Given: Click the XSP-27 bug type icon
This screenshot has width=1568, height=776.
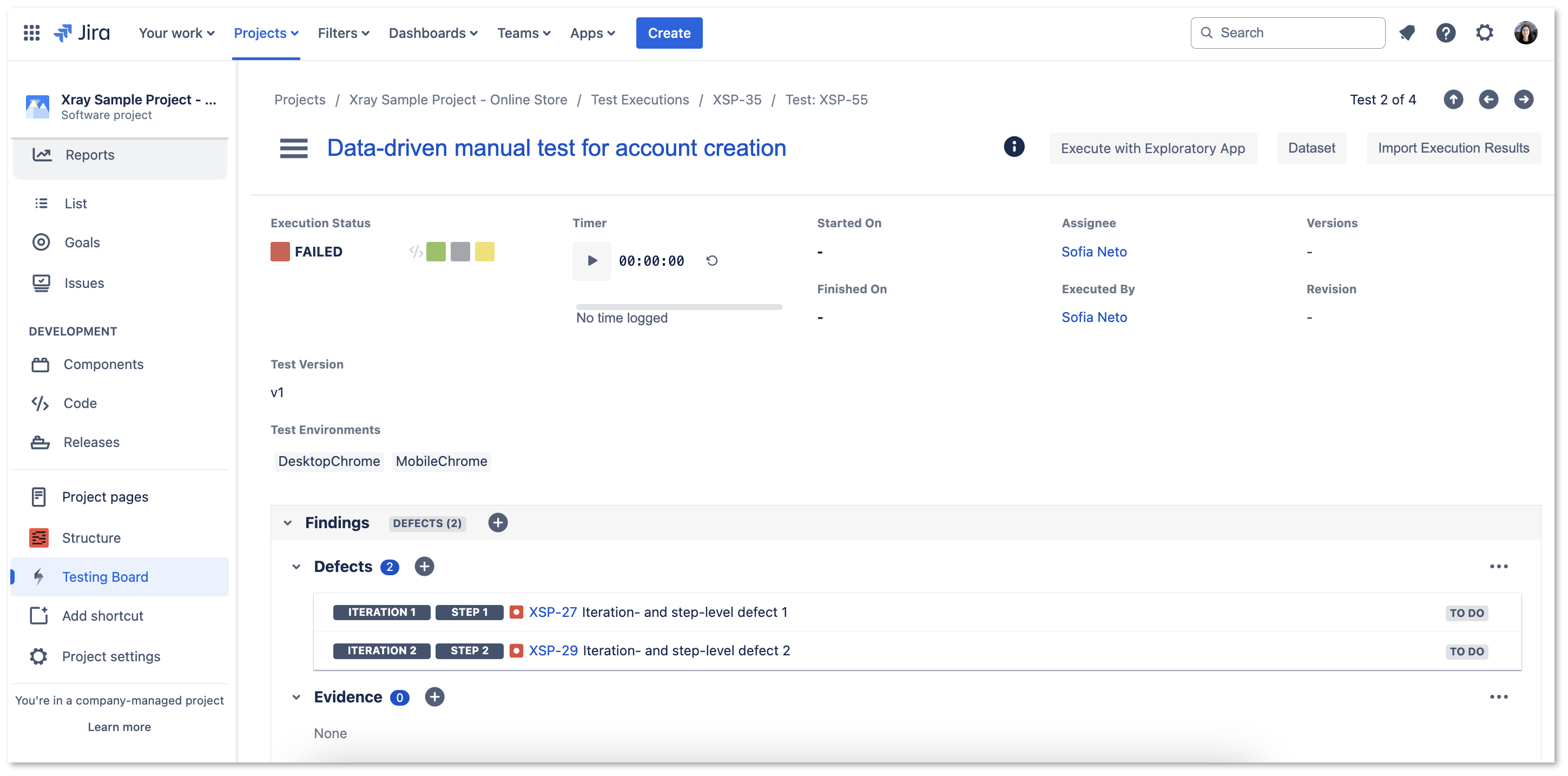Looking at the screenshot, I should point(516,612).
